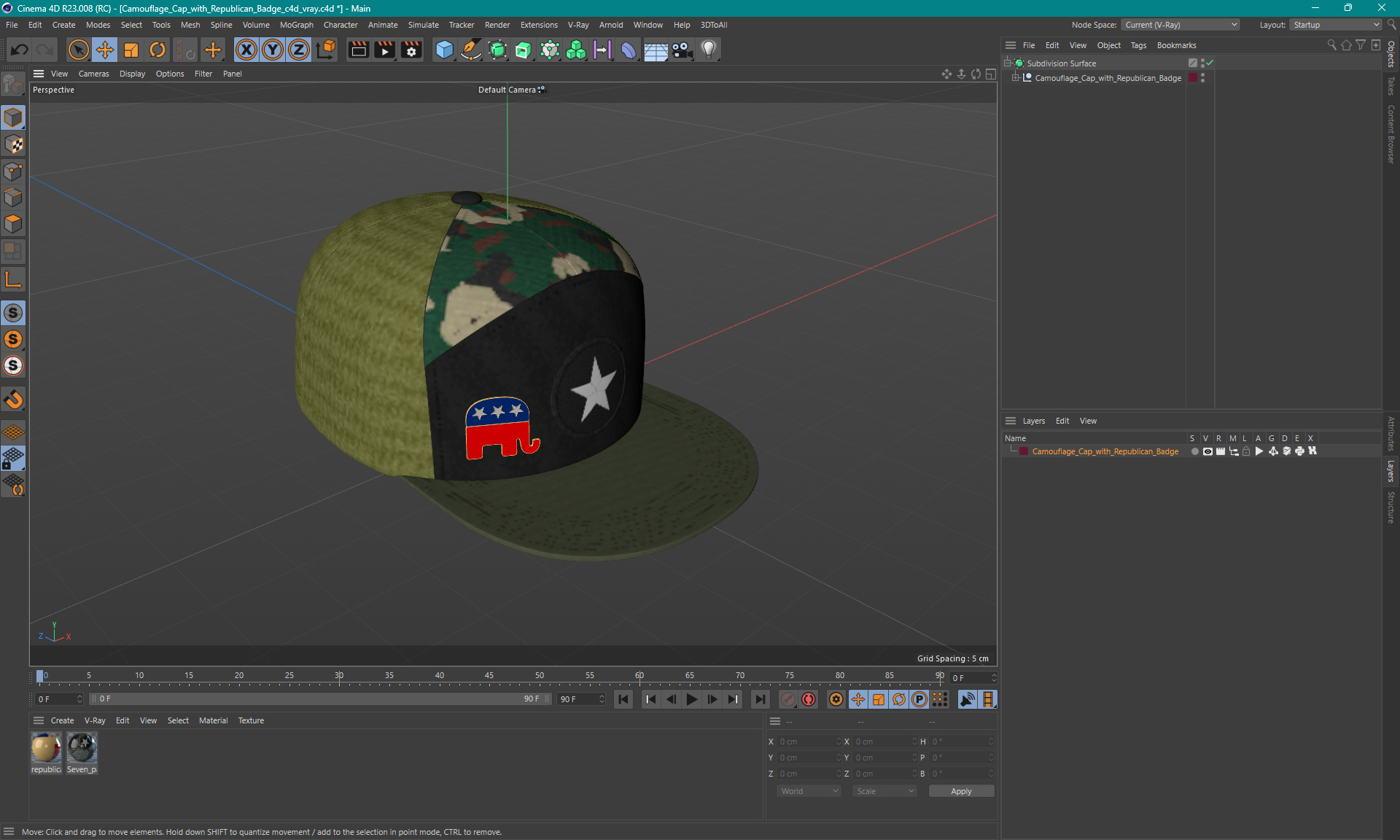Viewport: 1400px width, 840px height.
Task: Toggle Subdivision Surface visibility dots
Action: coord(1202,63)
